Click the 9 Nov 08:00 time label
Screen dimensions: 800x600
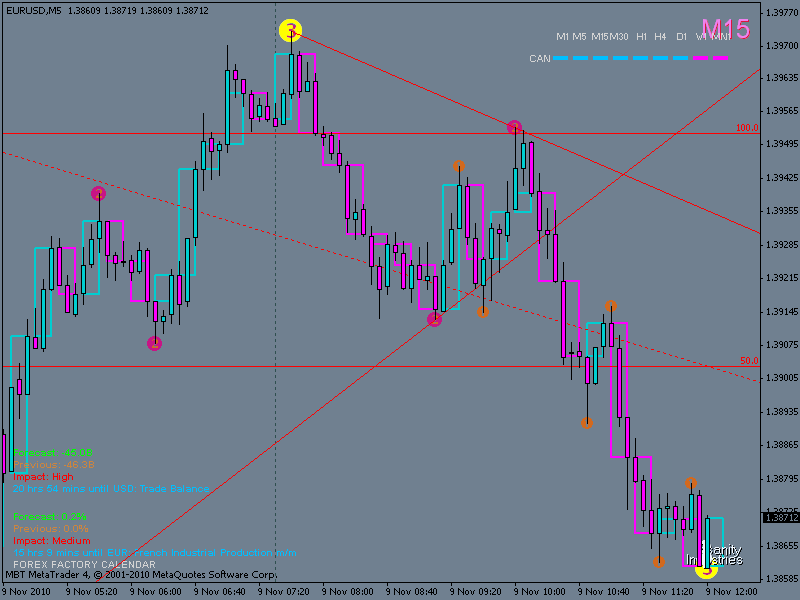pyautogui.click(x=347, y=592)
